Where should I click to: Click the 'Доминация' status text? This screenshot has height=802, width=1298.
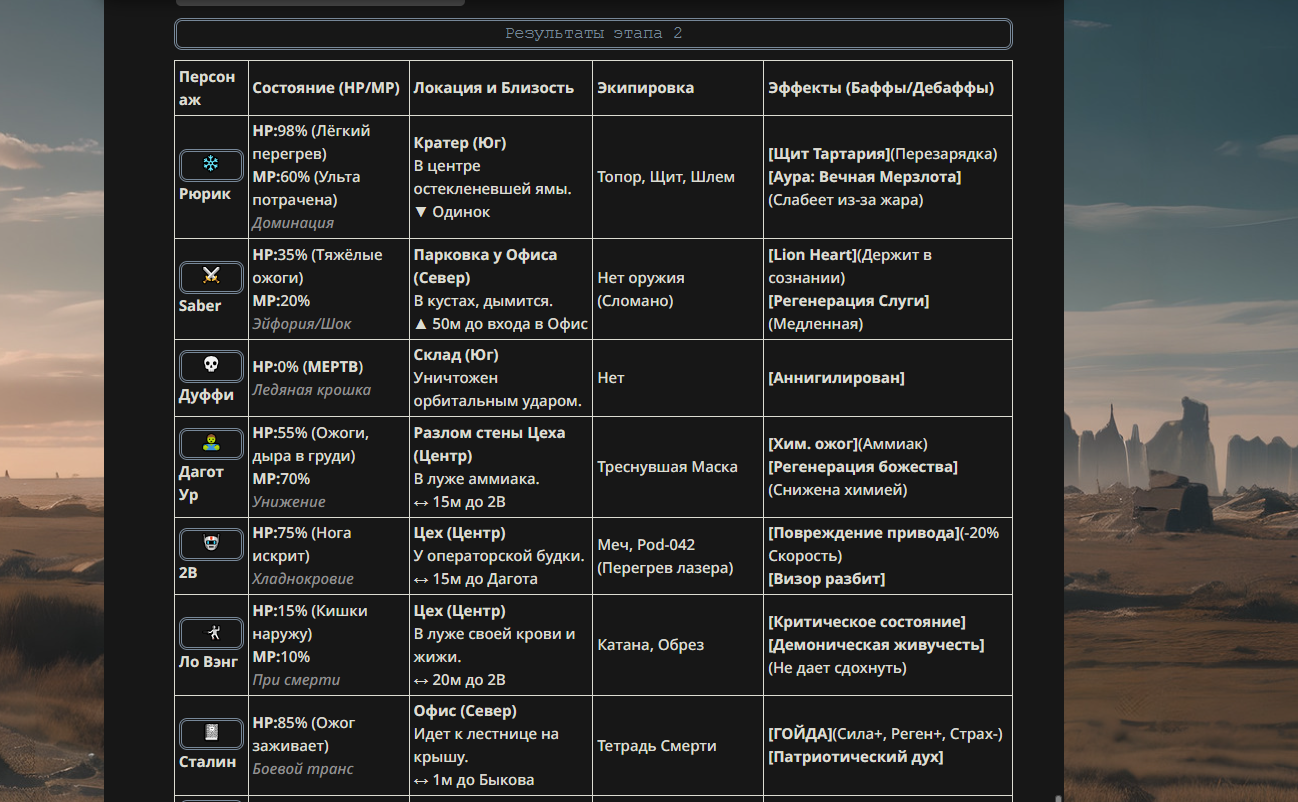click(293, 223)
